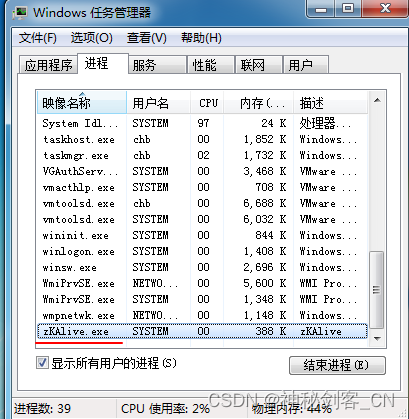Maximize the Task Manager window
Screen dimensions: 409x419
pos(348,9)
